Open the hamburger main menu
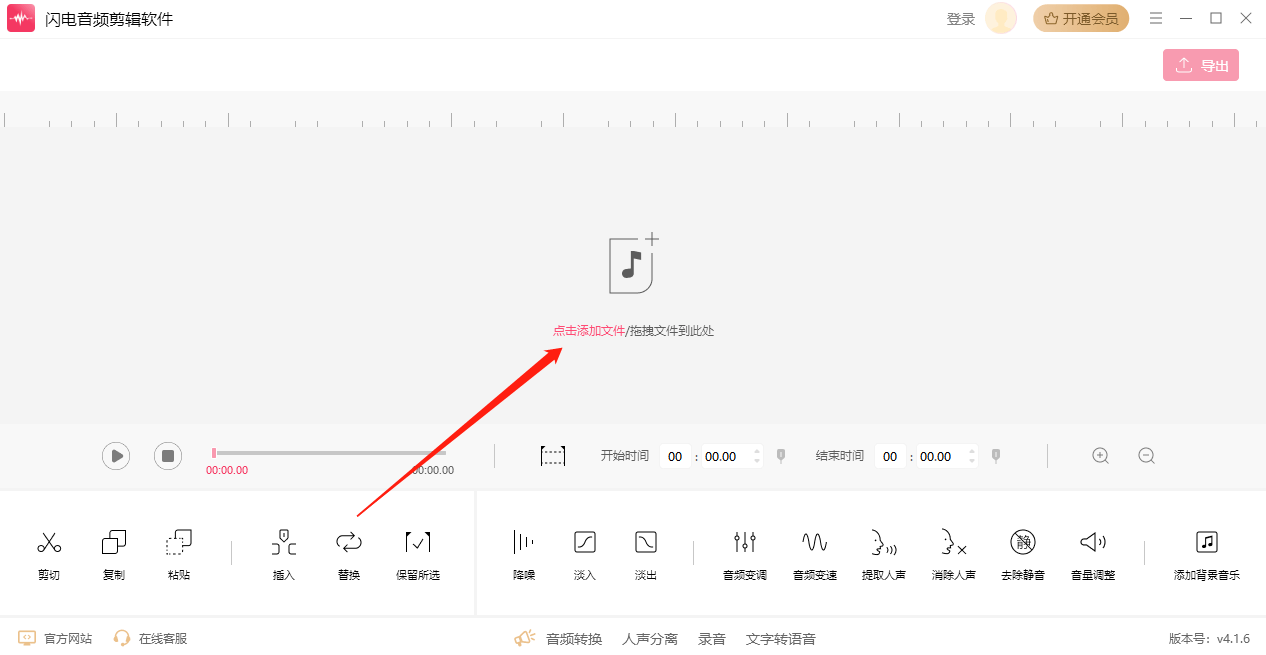Image resolution: width=1266 pixels, height=655 pixels. [1156, 18]
